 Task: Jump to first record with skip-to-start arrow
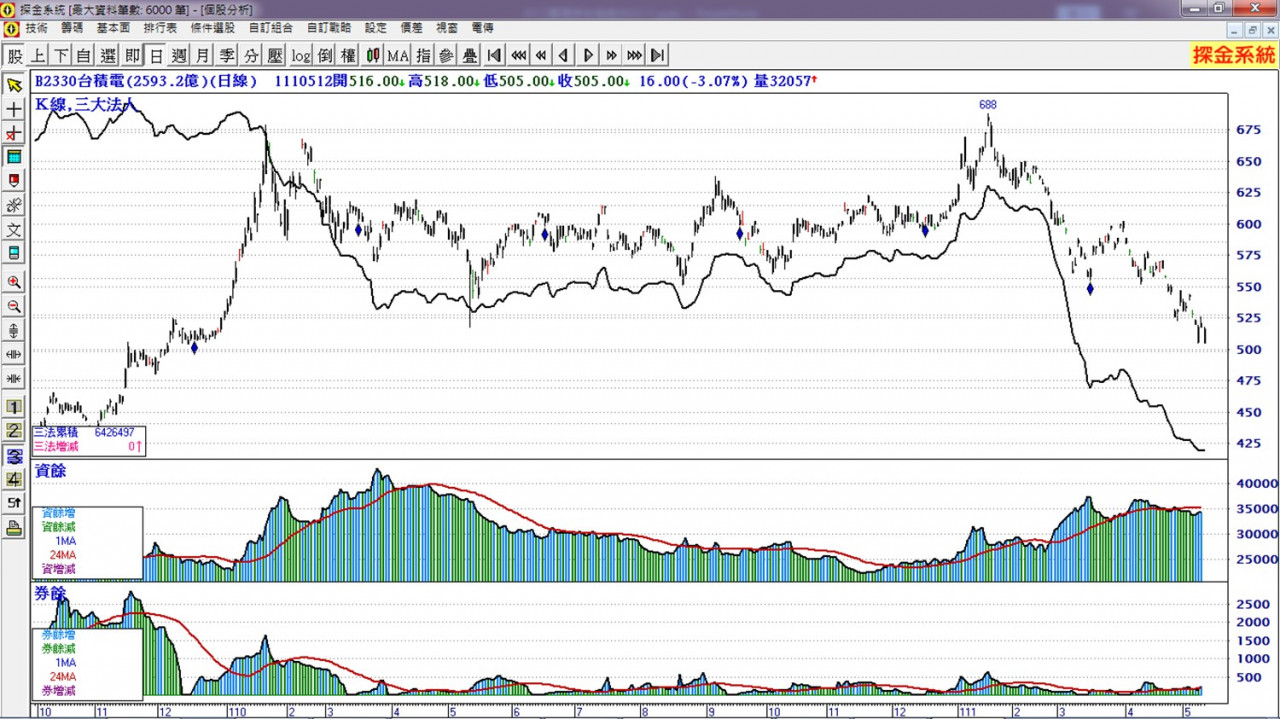click(494, 55)
